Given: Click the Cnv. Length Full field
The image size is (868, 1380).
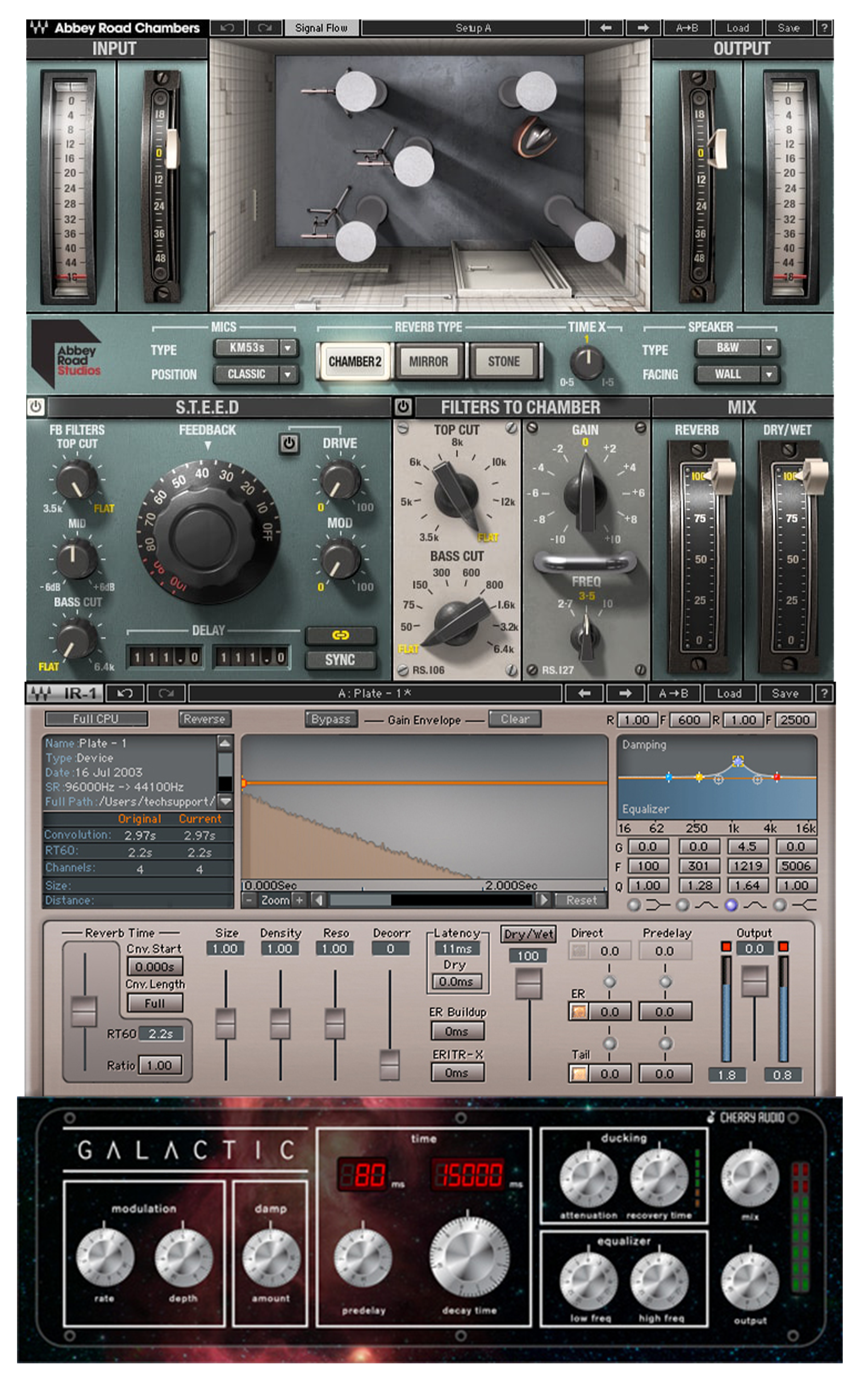Looking at the screenshot, I should point(155,1003).
